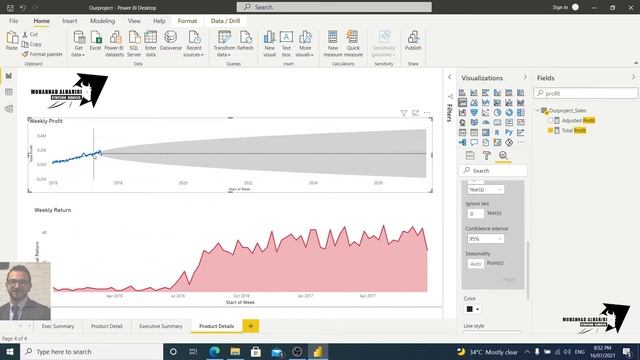This screenshot has height=360, width=640.
Task: Open the File menu
Action: pyautogui.click(x=13, y=21)
